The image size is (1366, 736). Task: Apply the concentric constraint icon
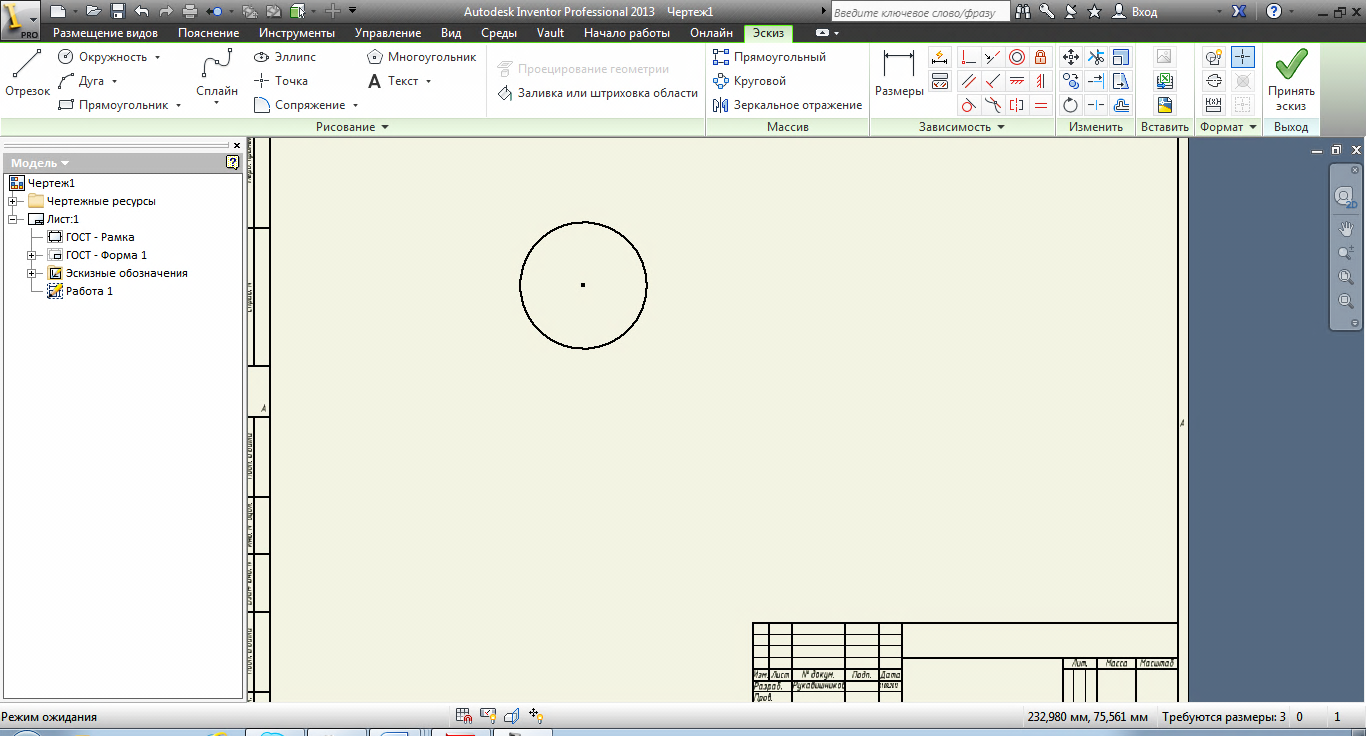(1017, 57)
